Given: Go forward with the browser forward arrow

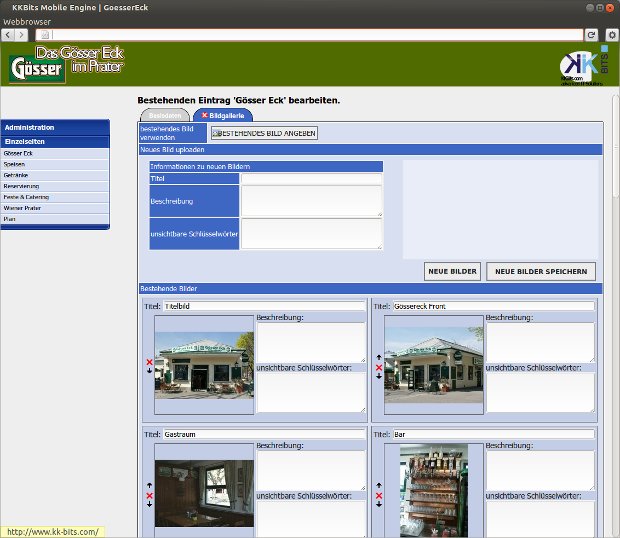Looking at the screenshot, I should pyautogui.click(x=21, y=35).
